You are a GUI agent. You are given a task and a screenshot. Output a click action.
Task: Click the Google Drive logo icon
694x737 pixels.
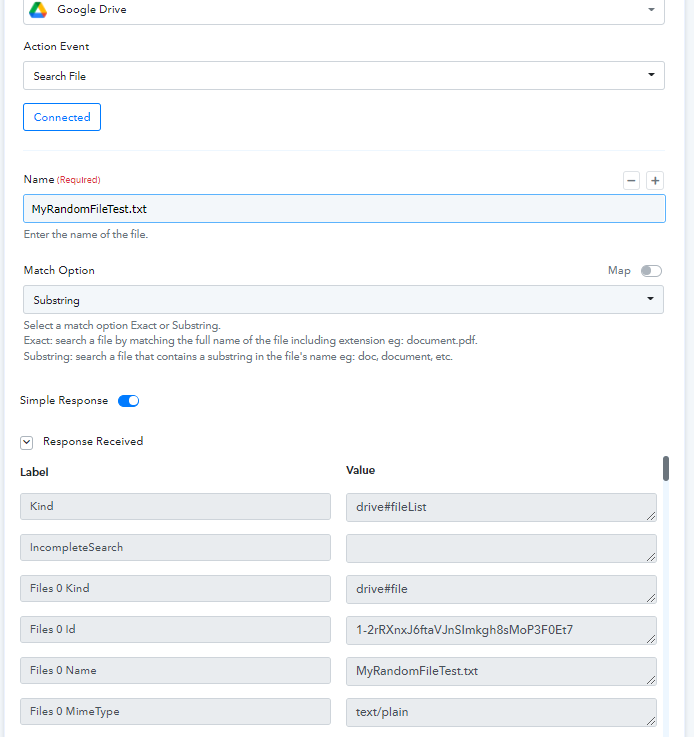pos(38,10)
